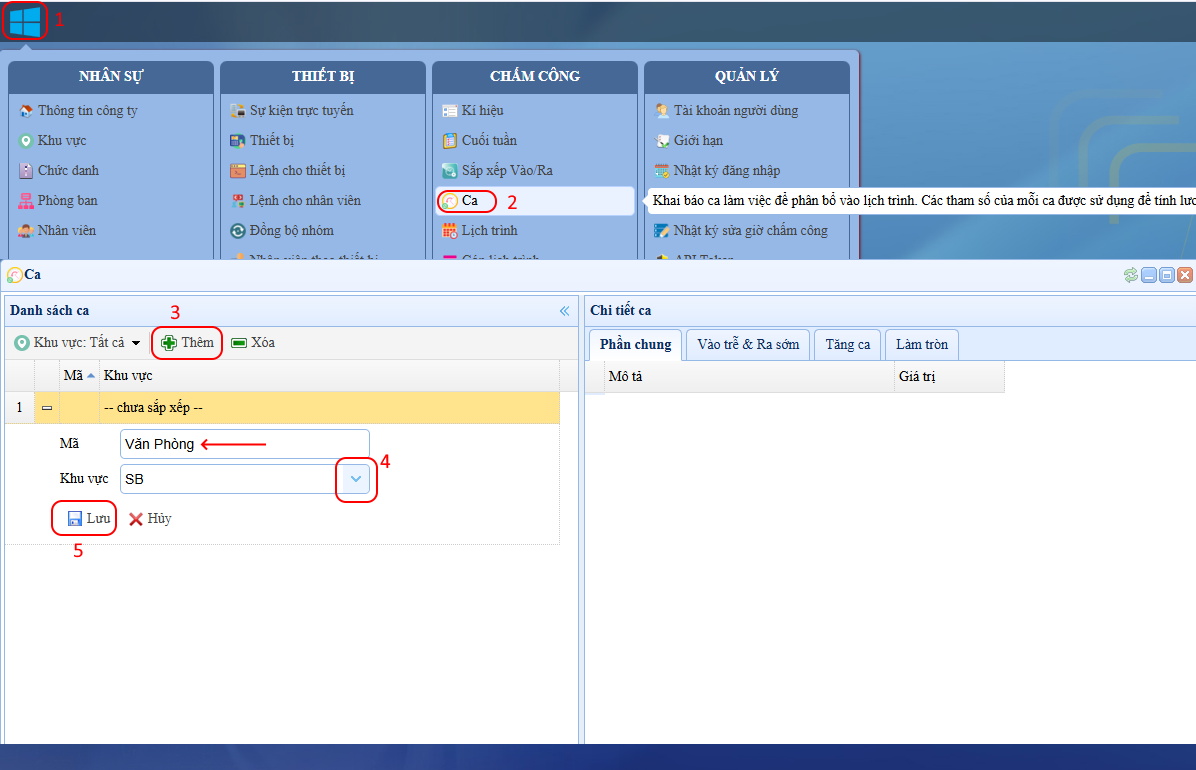
Task: Open Nhật ký sửa giờ chấm công
Action: [x=741, y=230]
